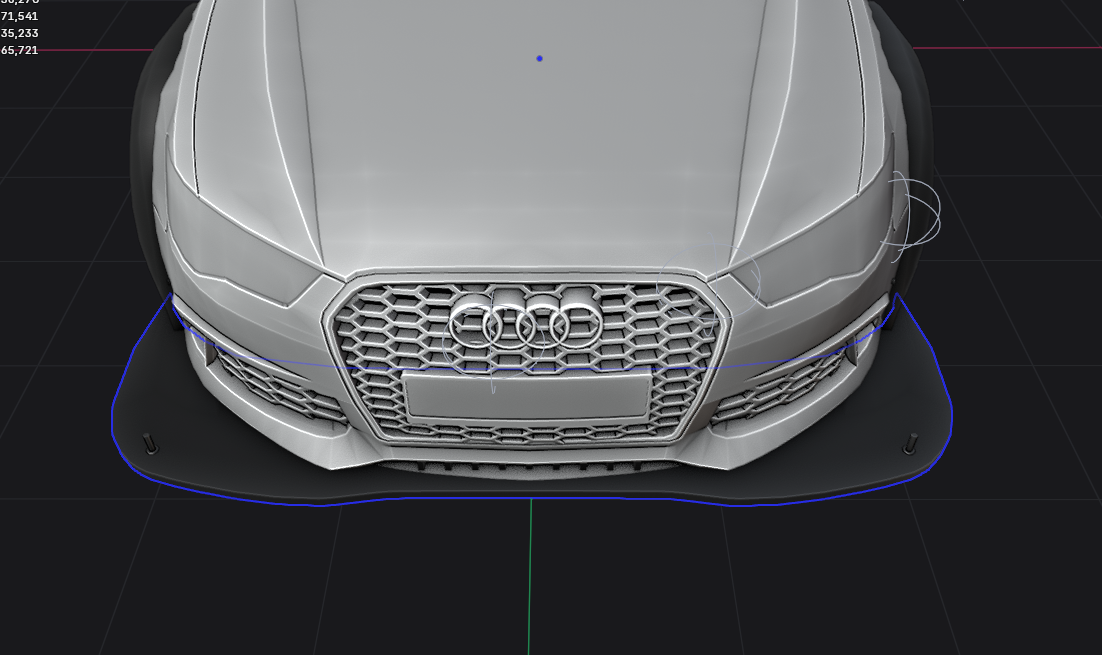Click the blue origin dot on the hood
The height and width of the screenshot is (655, 1102).
click(x=539, y=58)
